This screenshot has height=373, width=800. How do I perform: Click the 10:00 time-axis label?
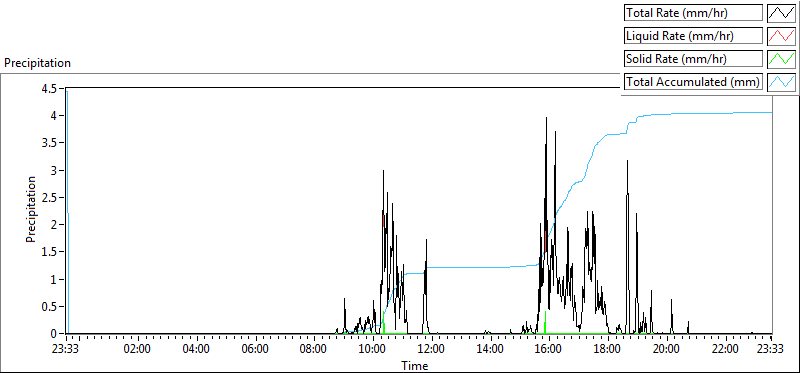[373, 350]
